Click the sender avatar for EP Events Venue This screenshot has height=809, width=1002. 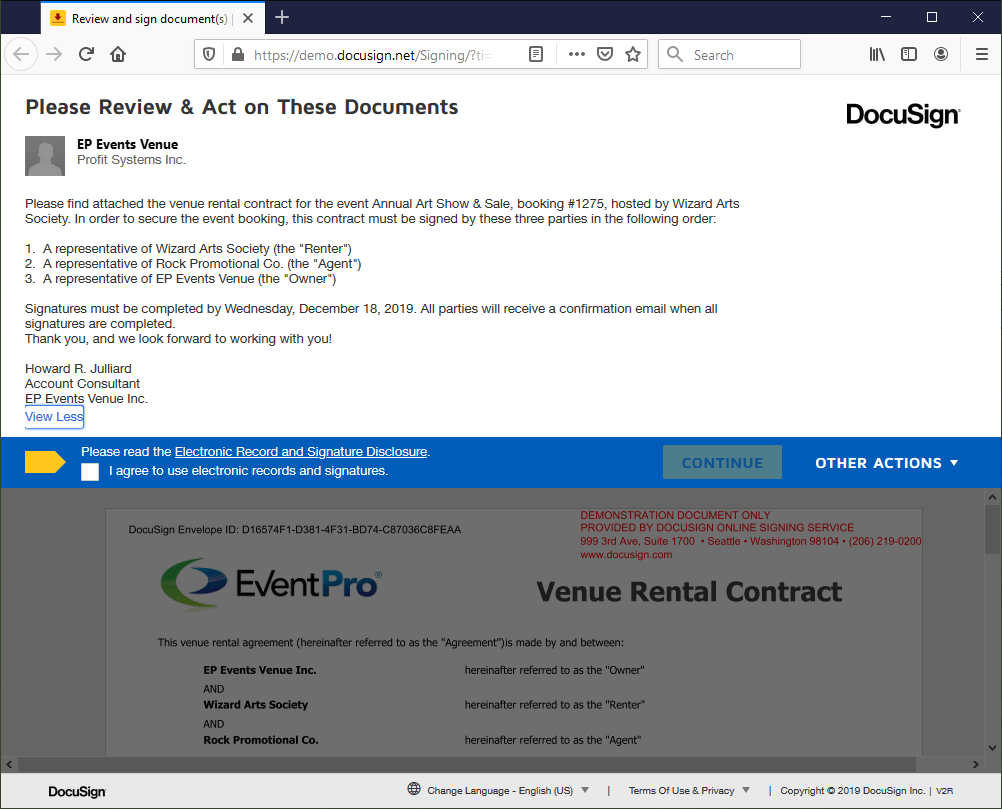(45, 155)
